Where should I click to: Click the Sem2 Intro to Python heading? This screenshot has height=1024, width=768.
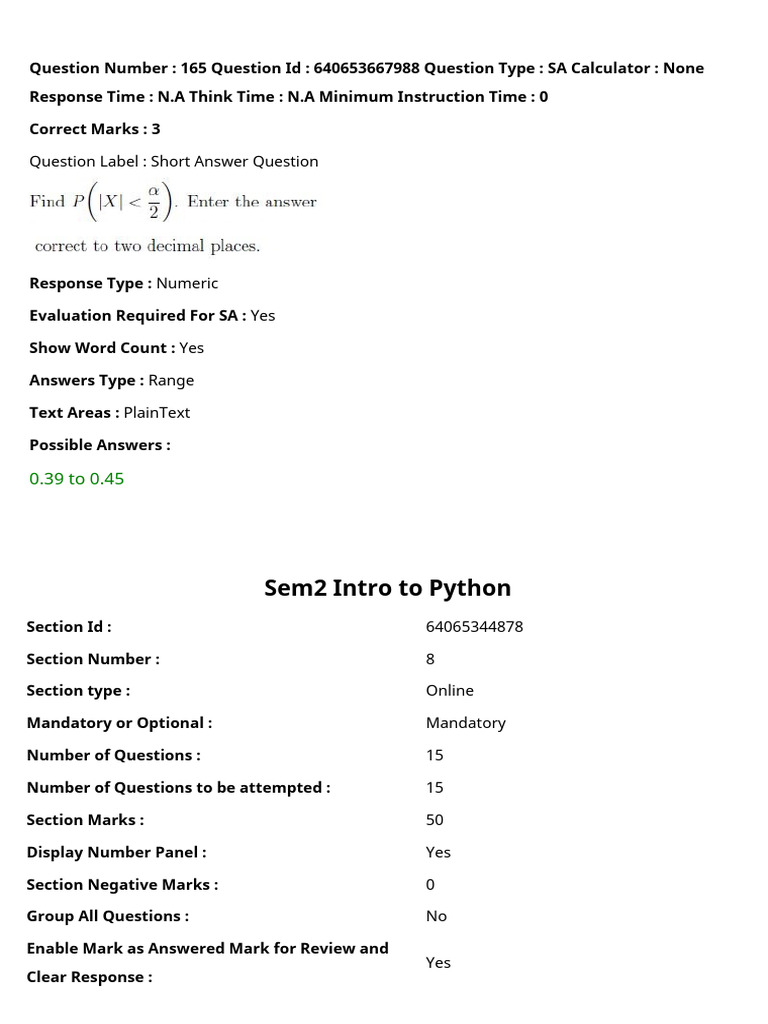(x=387, y=588)
